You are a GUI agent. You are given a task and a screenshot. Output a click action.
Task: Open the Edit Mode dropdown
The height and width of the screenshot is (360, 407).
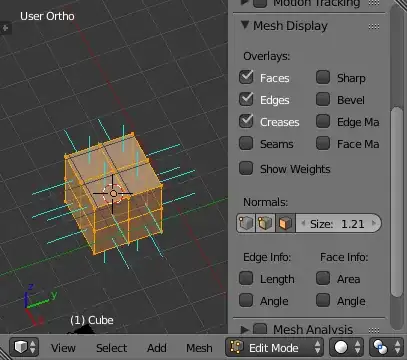pos(275,347)
